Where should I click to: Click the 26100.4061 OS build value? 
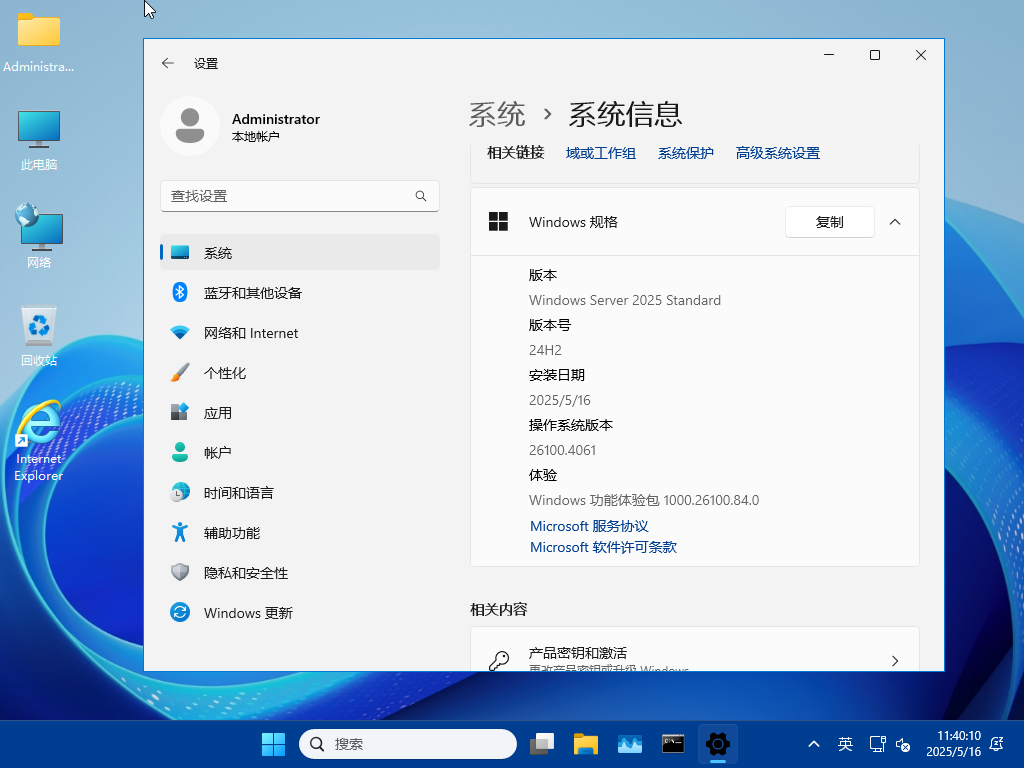(x=562, y=450)
